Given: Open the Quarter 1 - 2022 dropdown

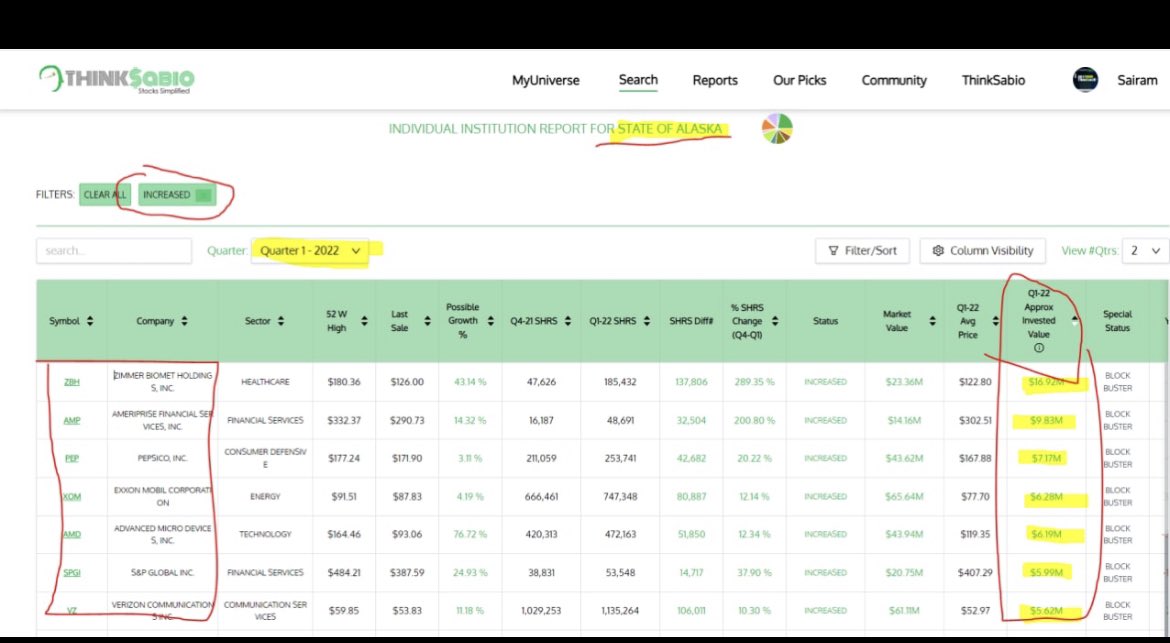Looking at the screenshot, I should click(310, 251).
